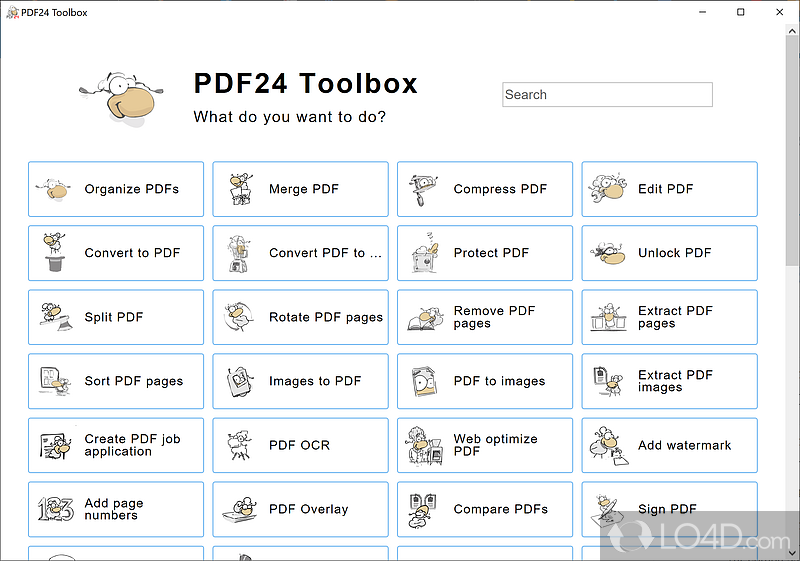The height and width of the screenshot is (561, 800).
Task: Click the Compress PDF icon
Action: pyautogui.click(x=423, y=189)
